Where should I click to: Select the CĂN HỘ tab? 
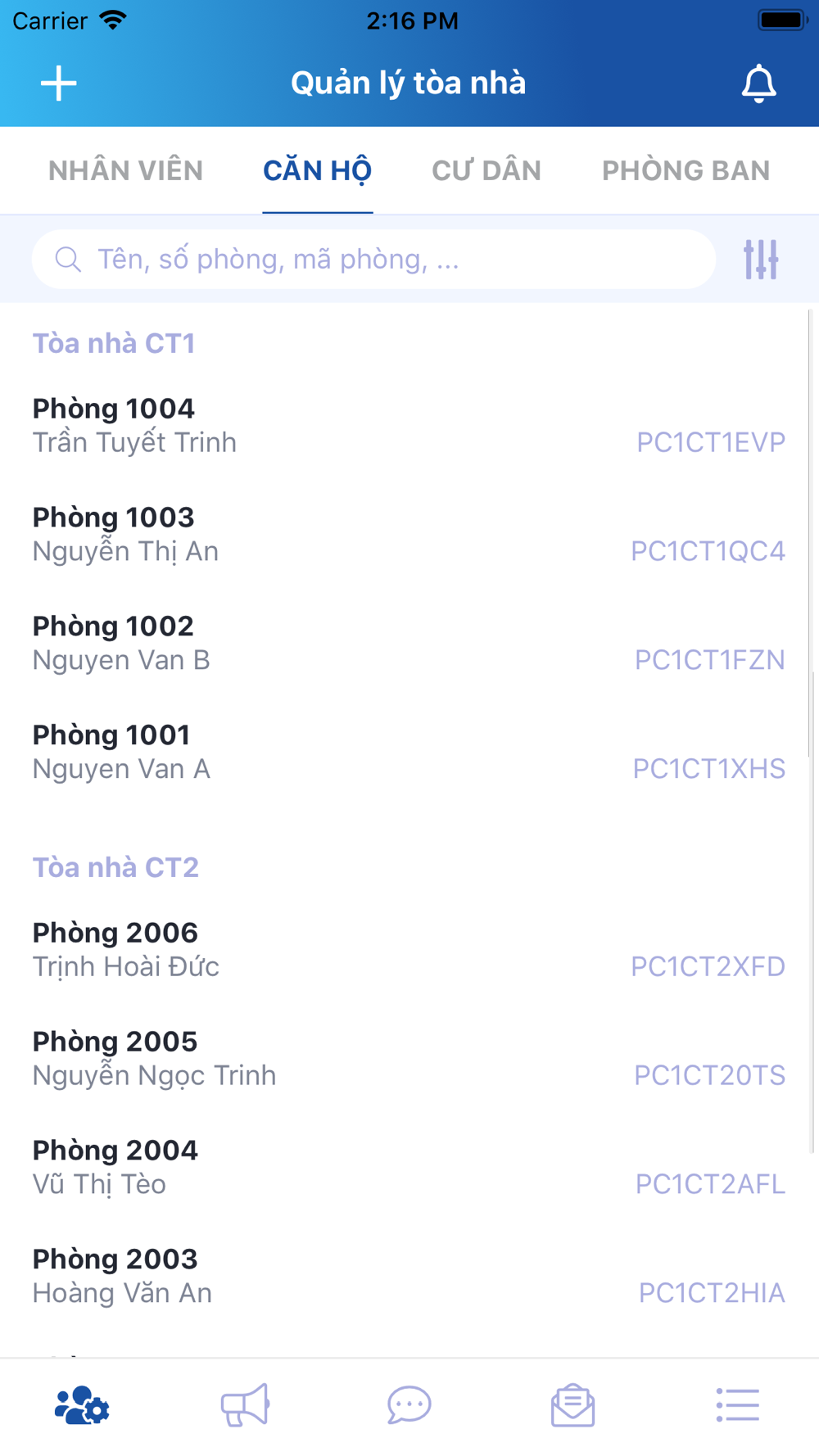(x=317, y=170)
